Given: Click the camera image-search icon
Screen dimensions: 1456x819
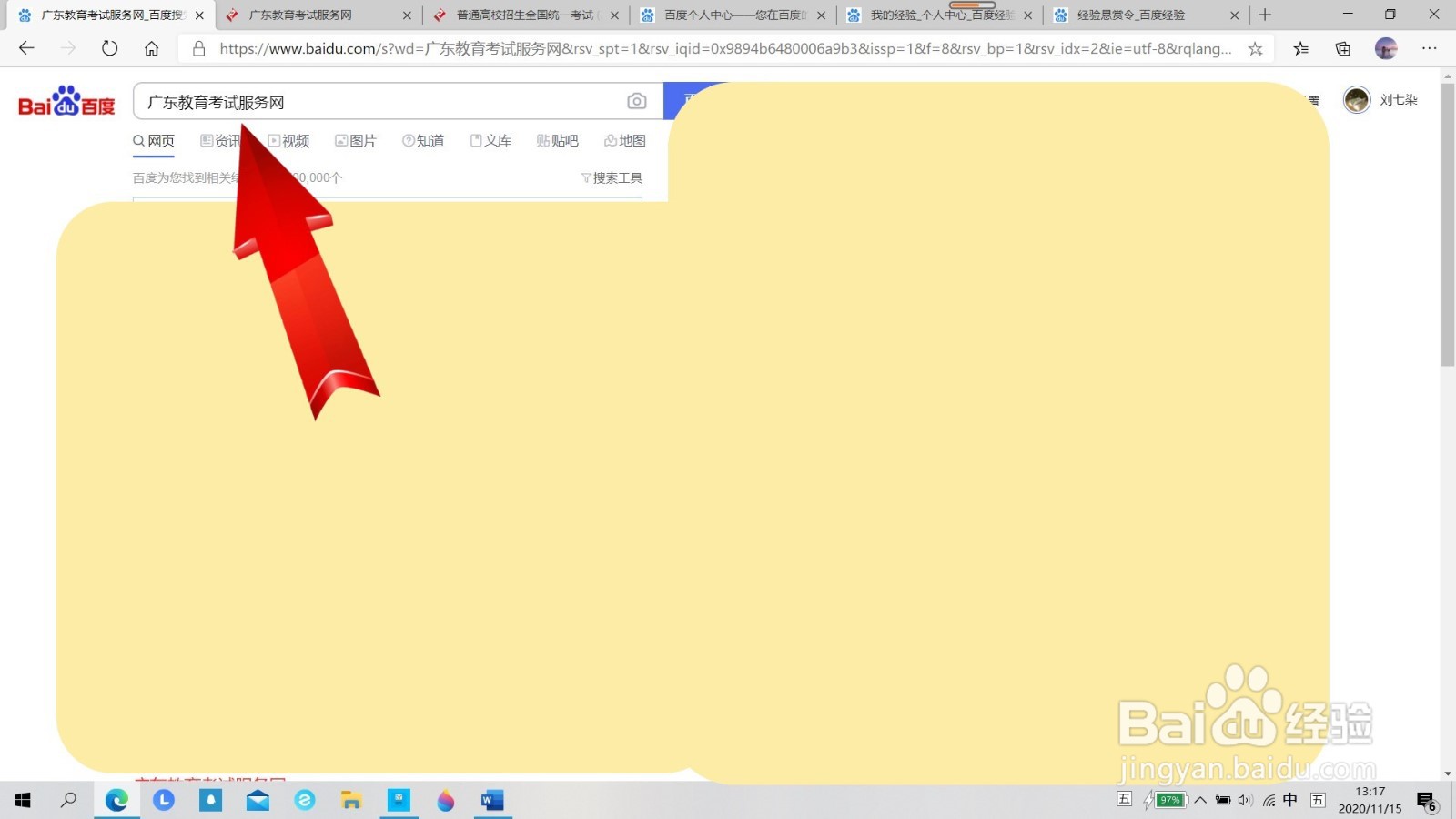Looking at the screenshot, I should (x=637, y=101).
